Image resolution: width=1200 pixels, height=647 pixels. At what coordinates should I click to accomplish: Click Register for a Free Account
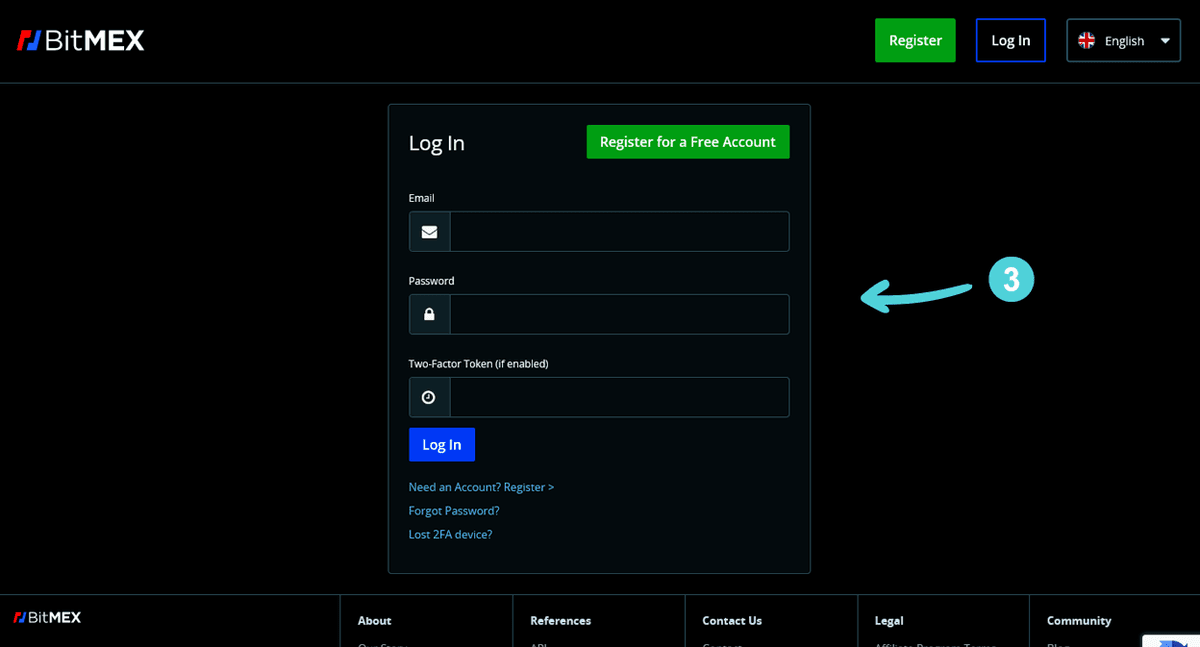pyautogui.click(x=688, y=142)
